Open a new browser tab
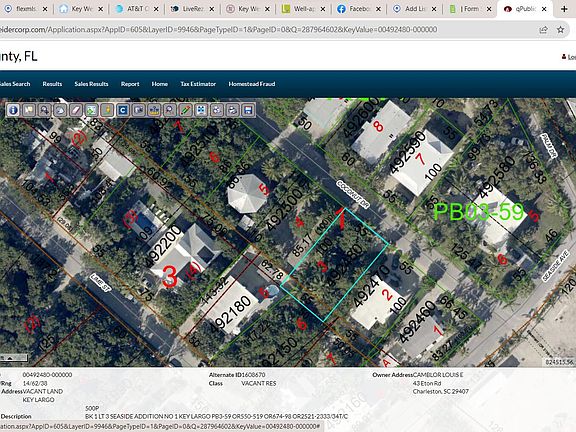Viewport: 576px width, 432px height. click(564, 9)
